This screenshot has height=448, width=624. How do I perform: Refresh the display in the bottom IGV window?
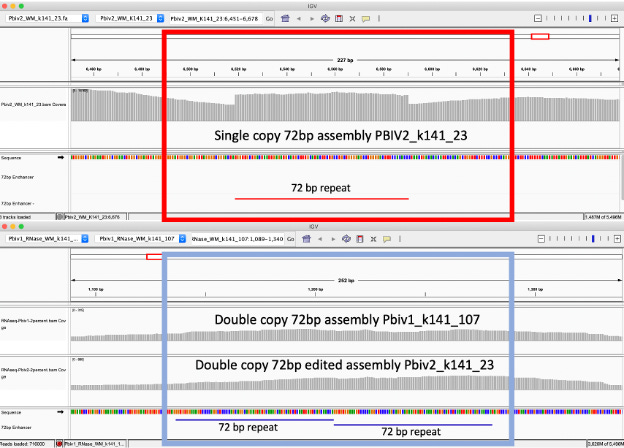point(346,239)
